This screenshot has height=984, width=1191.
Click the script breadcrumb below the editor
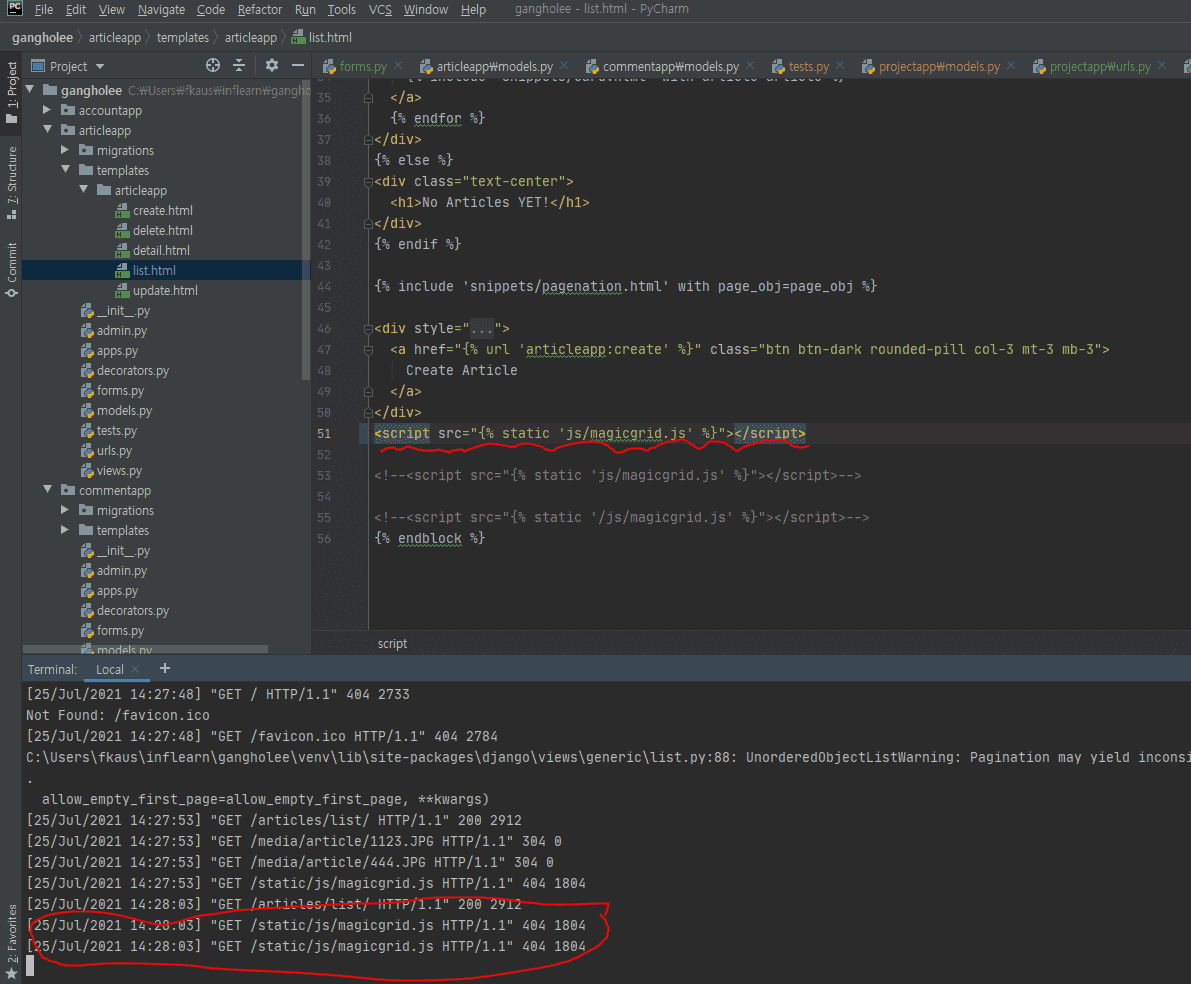(392, 643)
